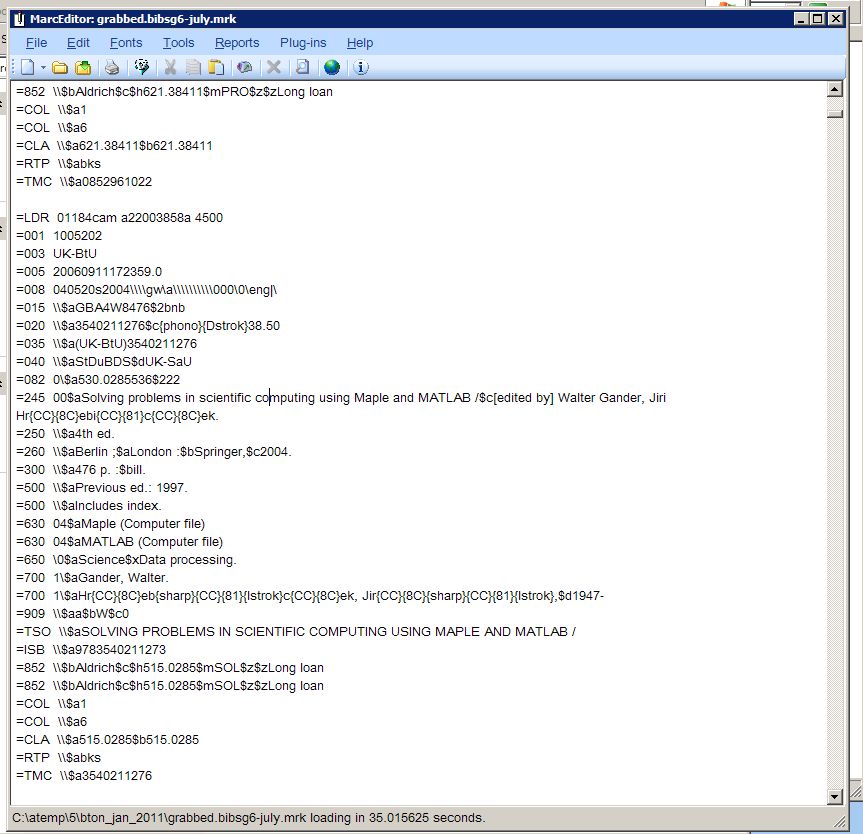Viewport: 863px width, 834px height.
Task: Save the file using the green-arrow folder icon
Action: click(x=83, y=68)
